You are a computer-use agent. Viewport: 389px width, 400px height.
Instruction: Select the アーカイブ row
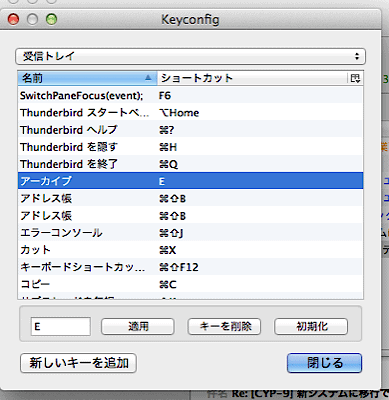tap(190, 181)
